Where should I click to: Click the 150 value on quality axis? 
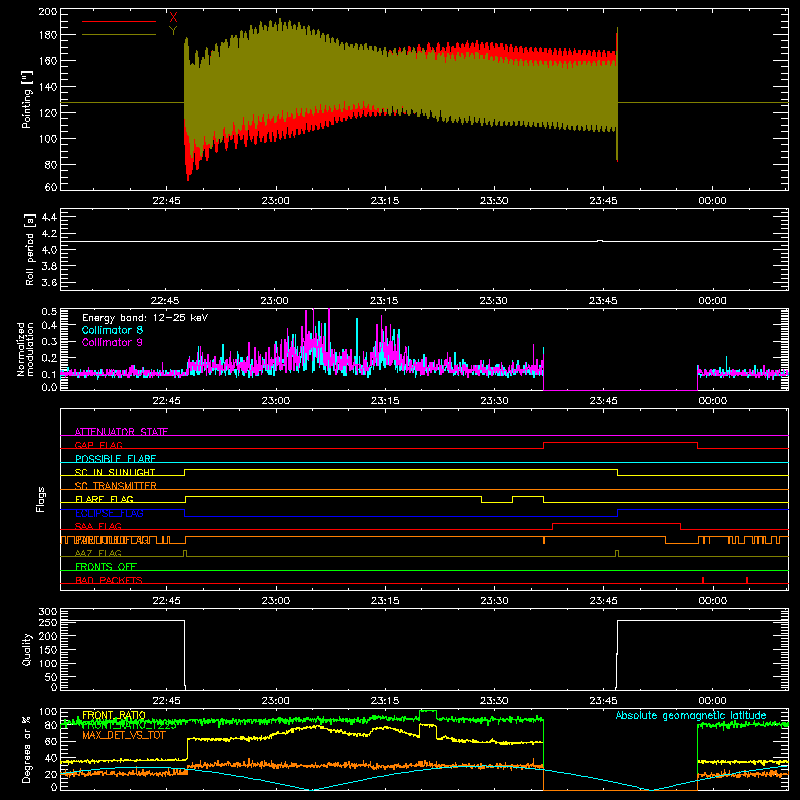click(x=48, y=650)
